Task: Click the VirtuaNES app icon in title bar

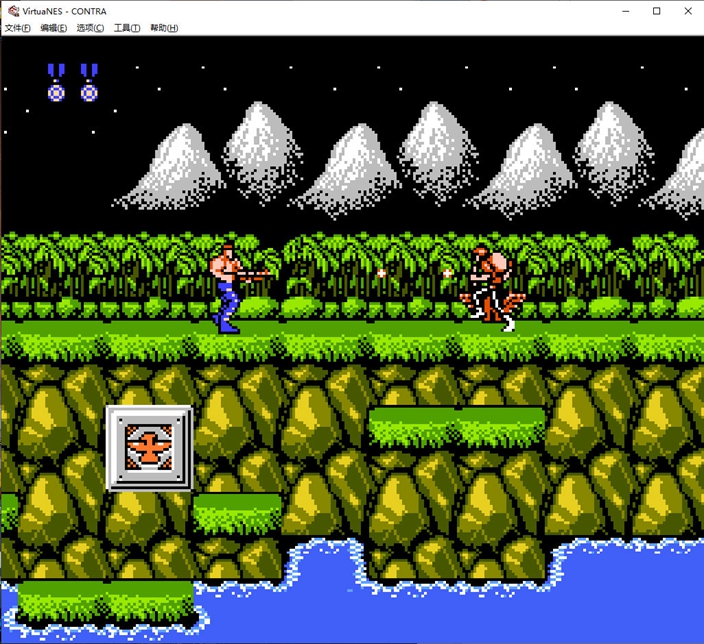Action: [x=13, y=11]
